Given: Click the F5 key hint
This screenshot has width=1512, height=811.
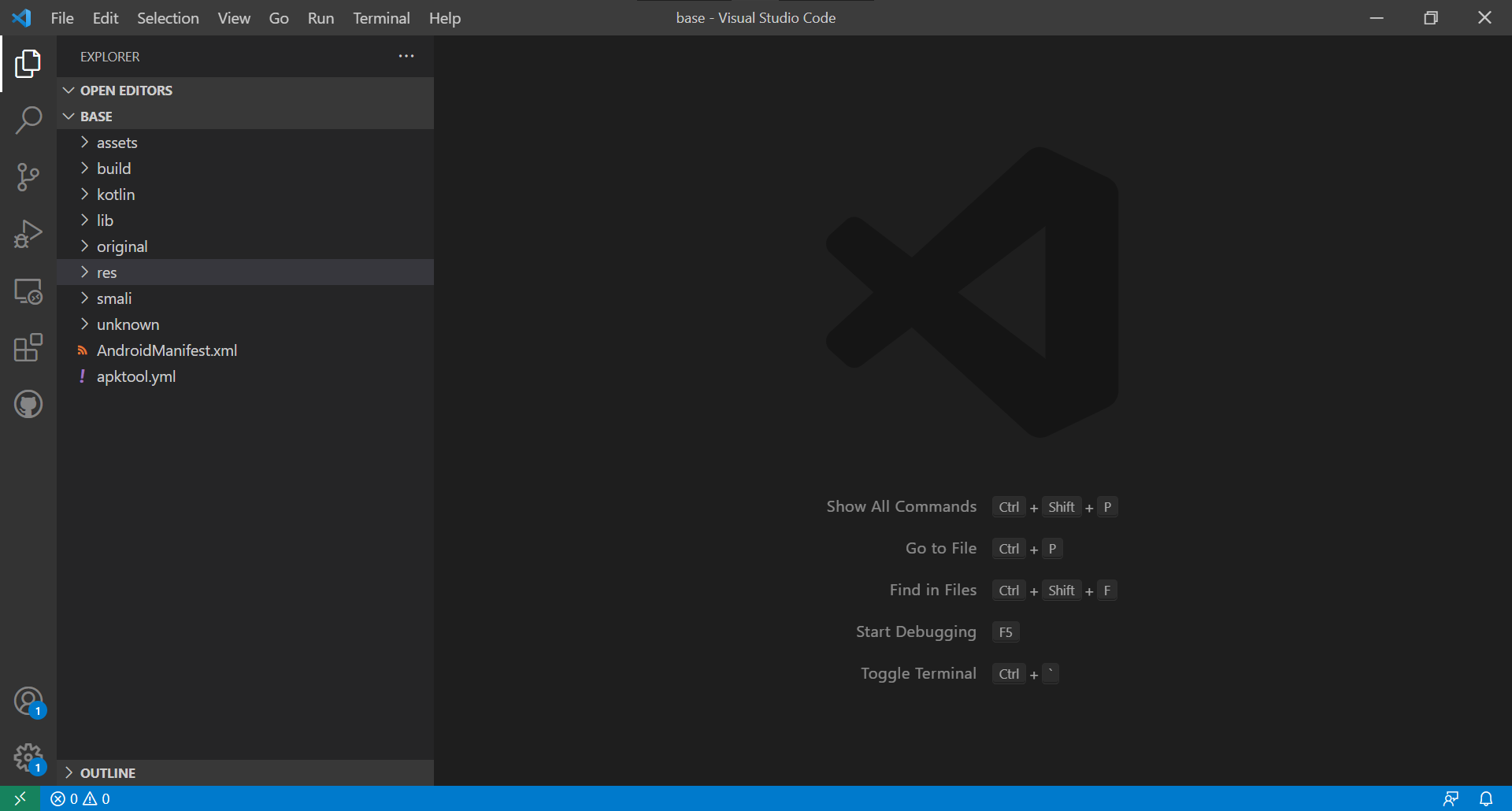Looking at the screenshot, I should (x=1006, y=632).
